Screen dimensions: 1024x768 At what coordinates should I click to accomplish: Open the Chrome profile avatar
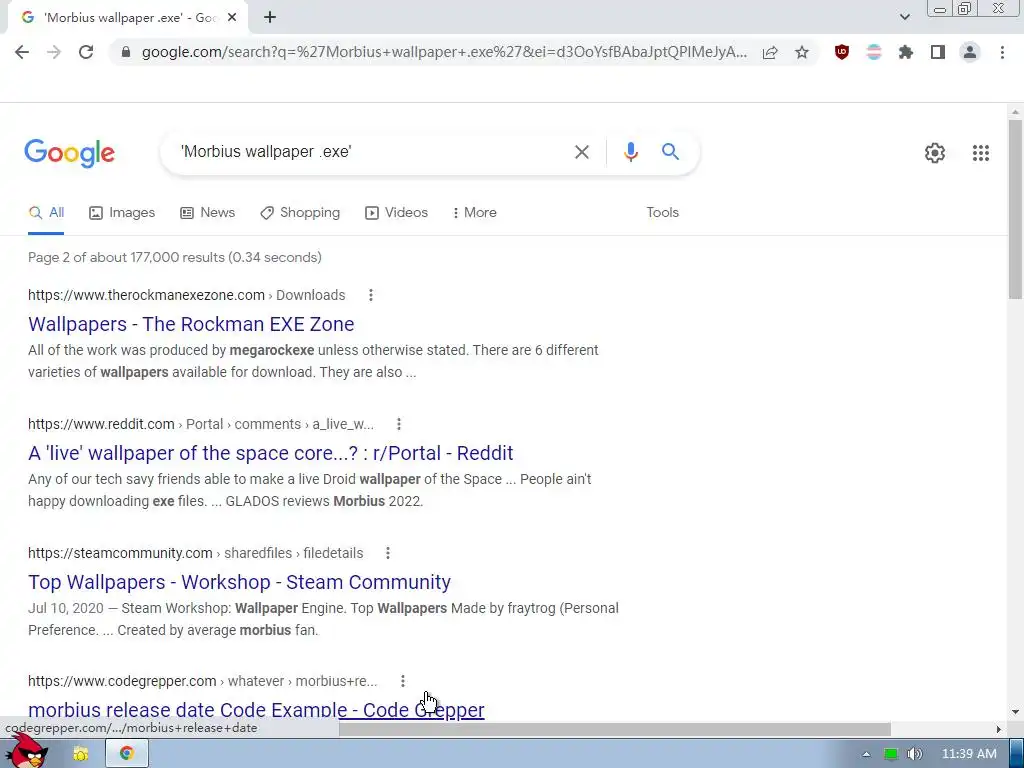(970, 52)
